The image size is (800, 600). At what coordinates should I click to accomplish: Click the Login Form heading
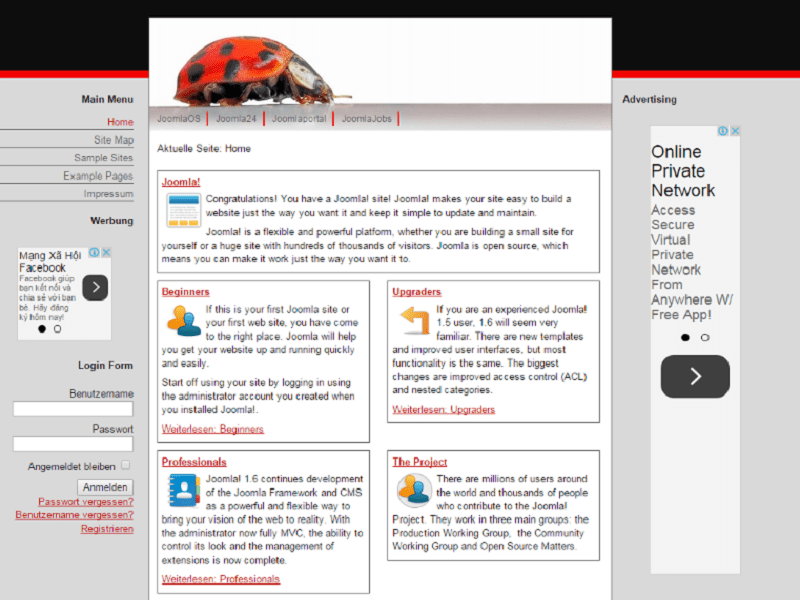105,365
